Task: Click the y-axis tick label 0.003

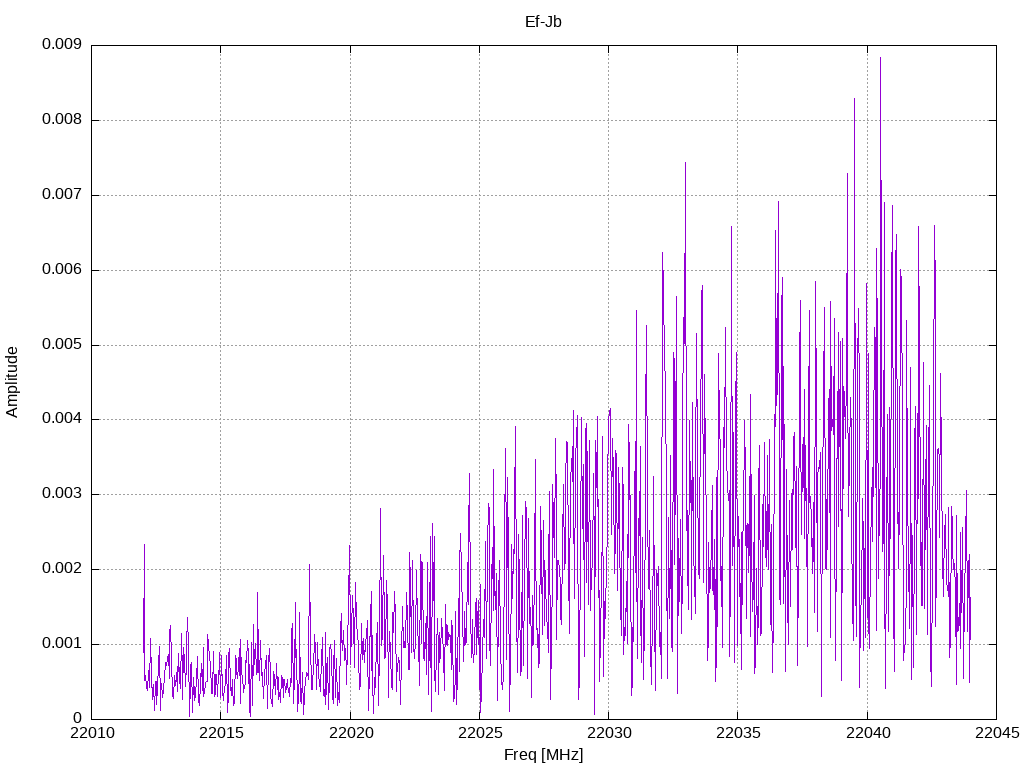Action: (x=61, y=494)
